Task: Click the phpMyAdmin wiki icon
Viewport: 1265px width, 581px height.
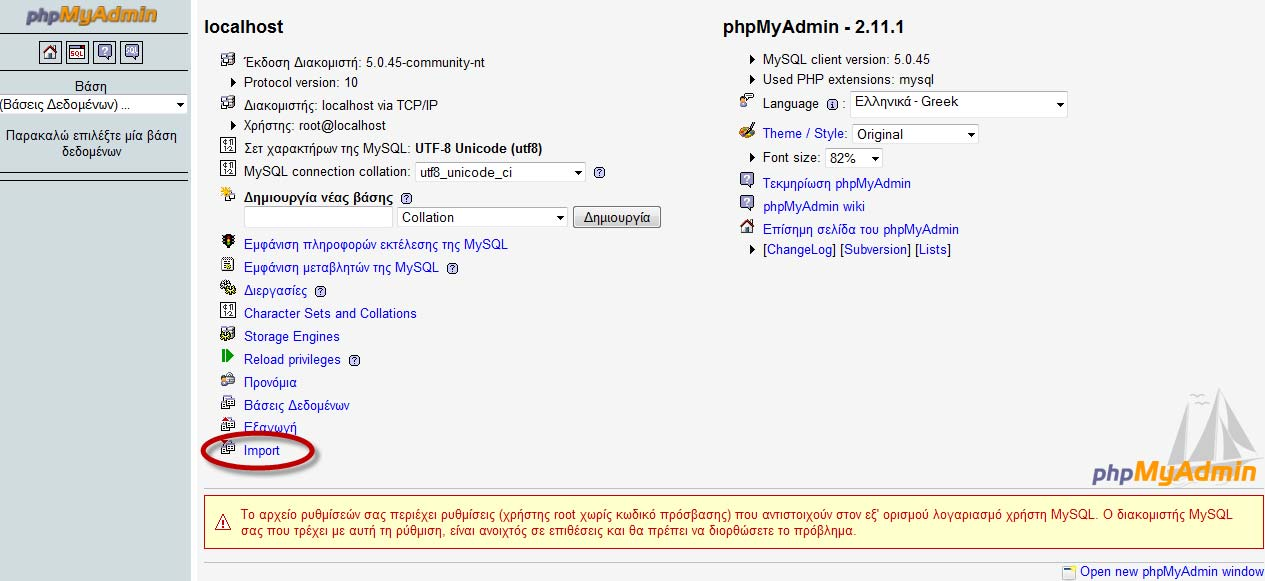Action: pos(747,204)
